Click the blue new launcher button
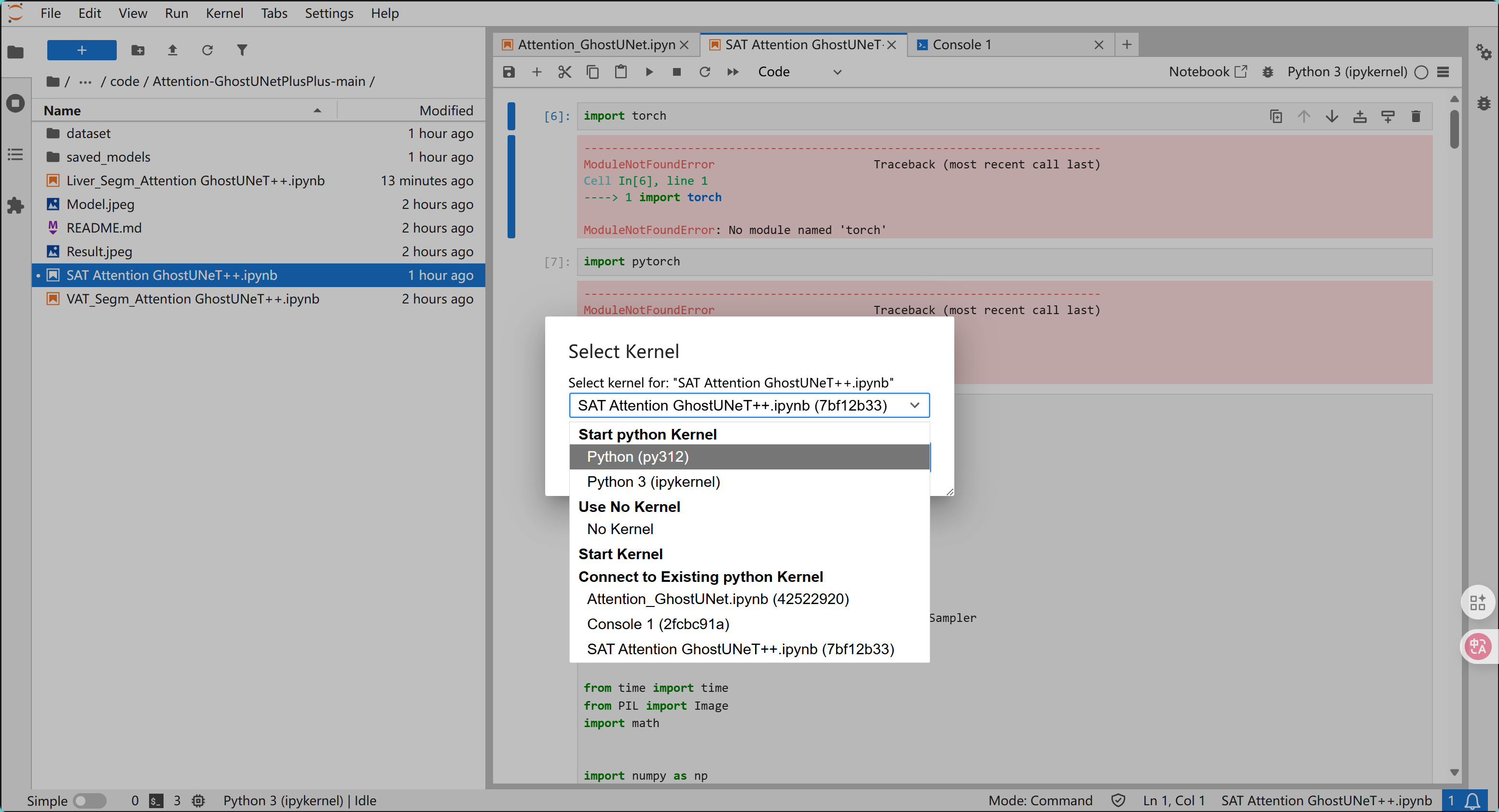 coord(82,50)
